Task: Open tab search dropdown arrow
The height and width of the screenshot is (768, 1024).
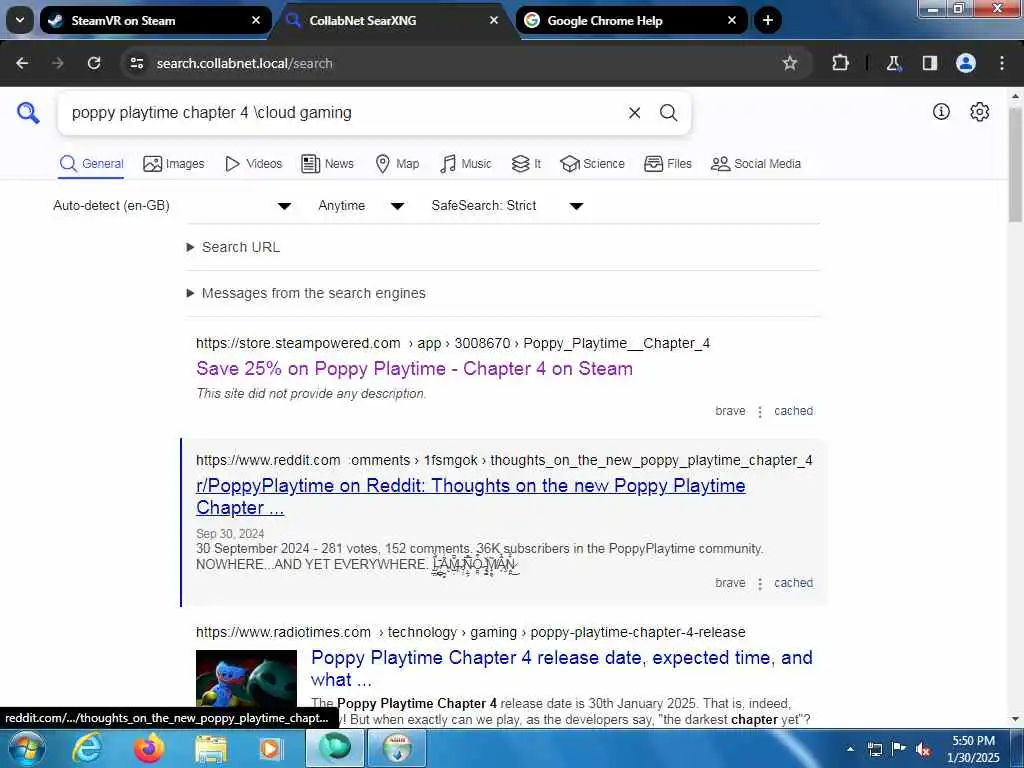Action: (x=20, y=20)
